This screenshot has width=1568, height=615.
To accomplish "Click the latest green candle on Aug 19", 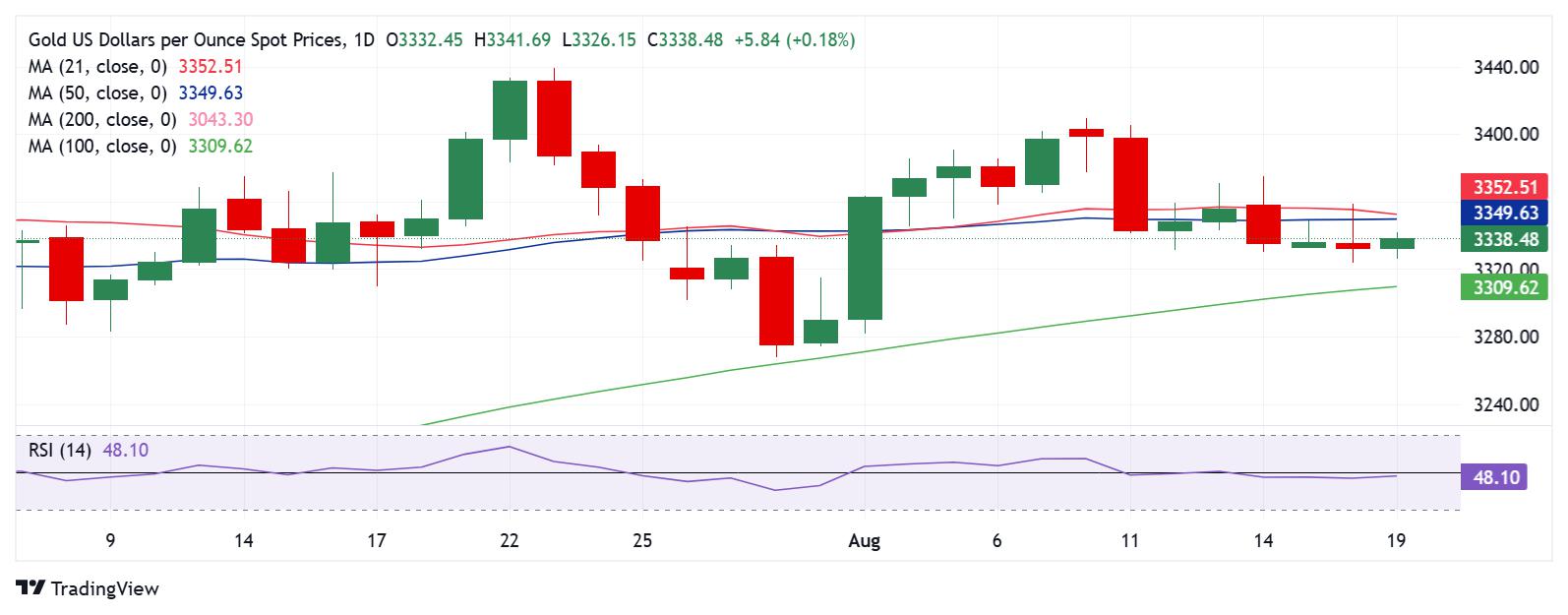I will point(1397,243).
